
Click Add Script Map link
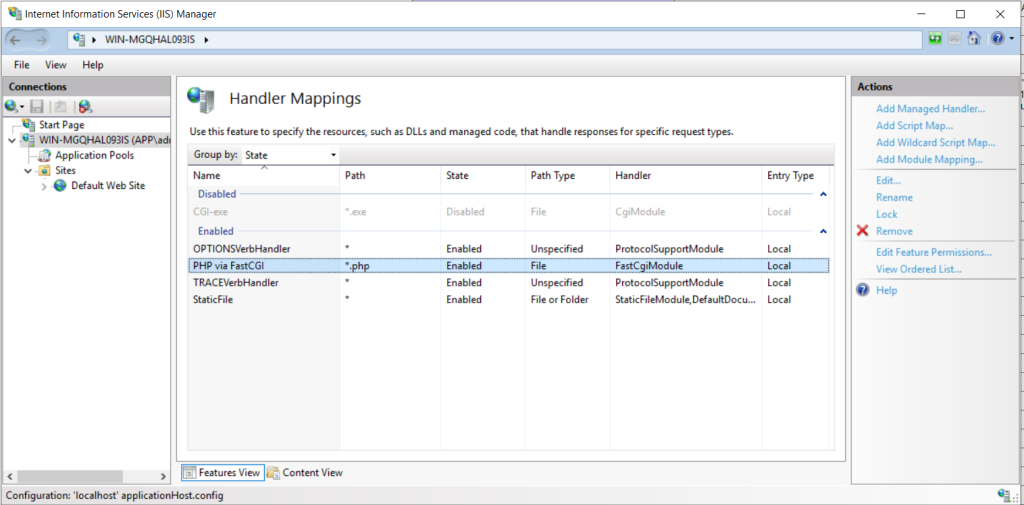click(x=914, y=125)
